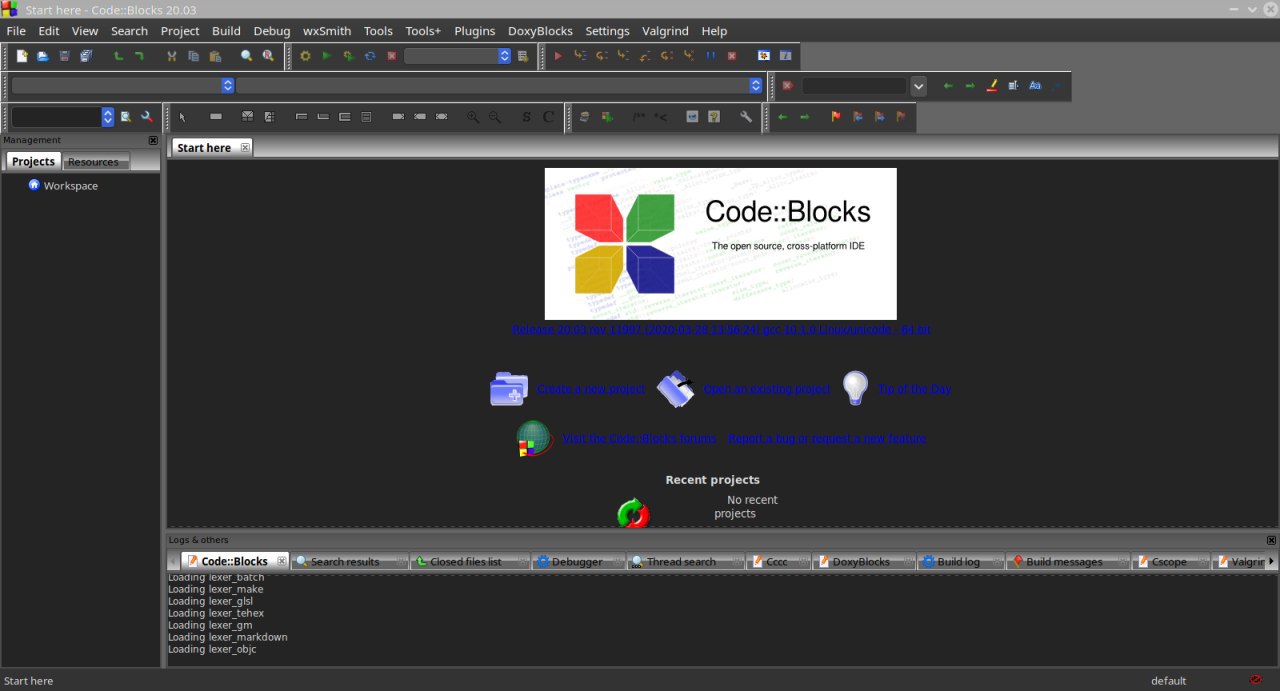
Task: Click the Stop debugger icon
Action: click(x=732, y=56)
